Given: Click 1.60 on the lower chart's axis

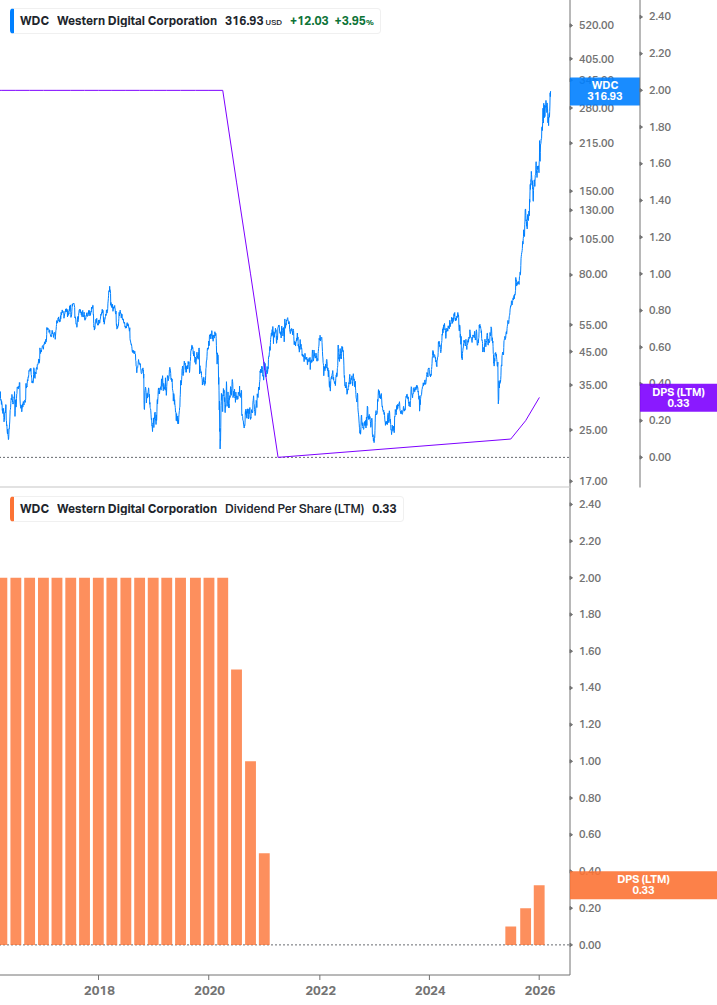Looking at the screenshot, I should (590, 651).
